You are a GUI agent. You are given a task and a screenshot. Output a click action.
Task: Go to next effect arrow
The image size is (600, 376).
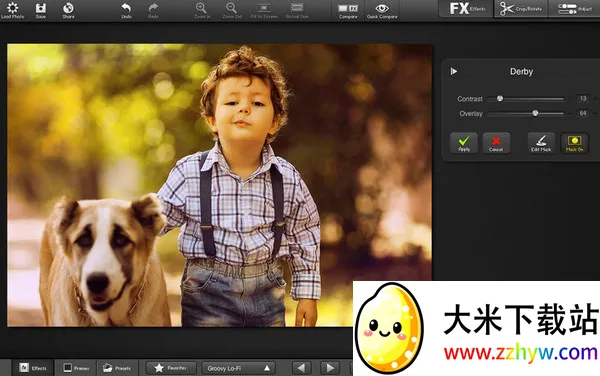330,368
